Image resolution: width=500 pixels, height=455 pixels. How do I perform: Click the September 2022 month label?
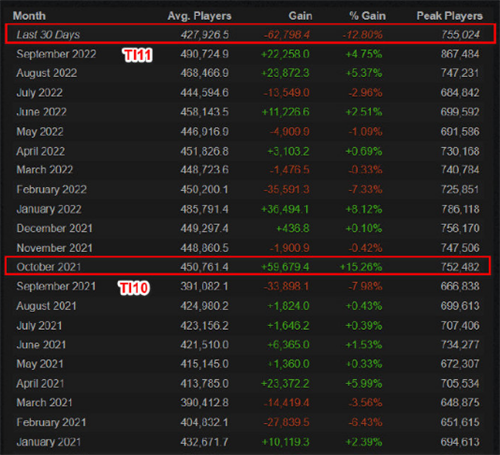[56, 54]
